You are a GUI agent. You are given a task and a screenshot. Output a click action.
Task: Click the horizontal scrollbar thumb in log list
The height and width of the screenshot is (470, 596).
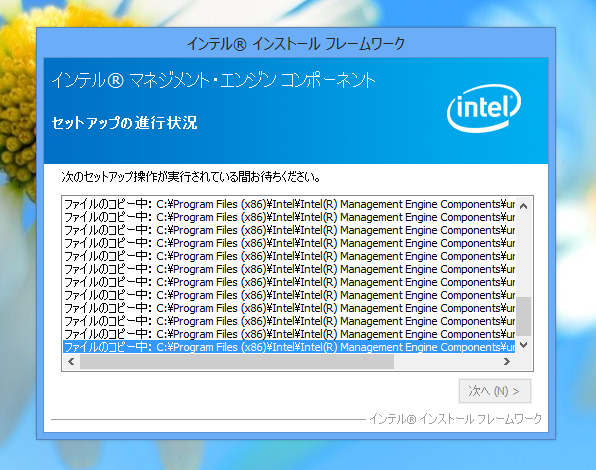[237, 361]
